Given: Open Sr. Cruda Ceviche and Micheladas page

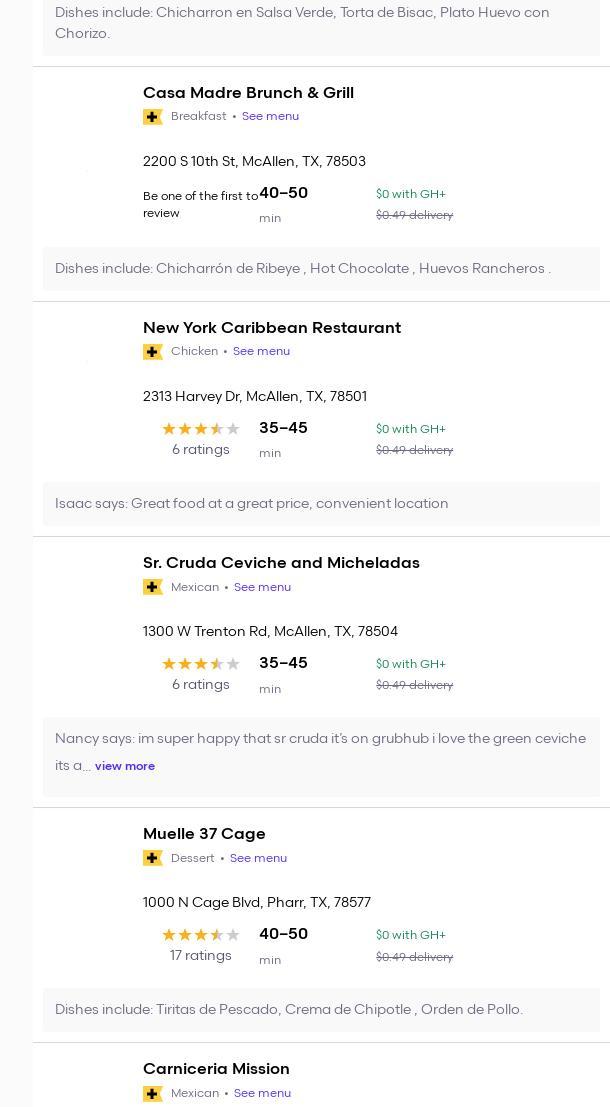Looking at the screenshot, I should tap(281, 563).
